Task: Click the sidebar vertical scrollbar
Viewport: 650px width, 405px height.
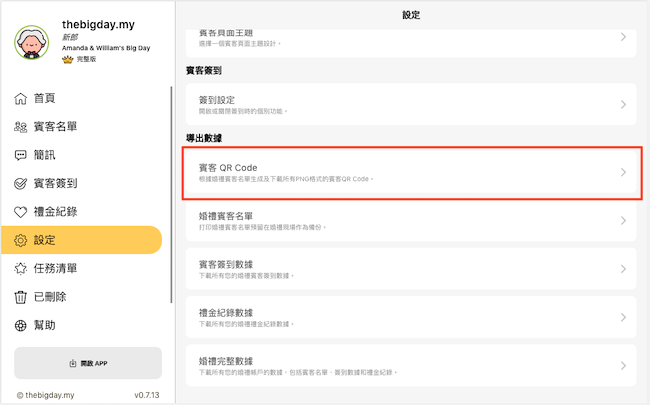Action: (x=171, y=190)
